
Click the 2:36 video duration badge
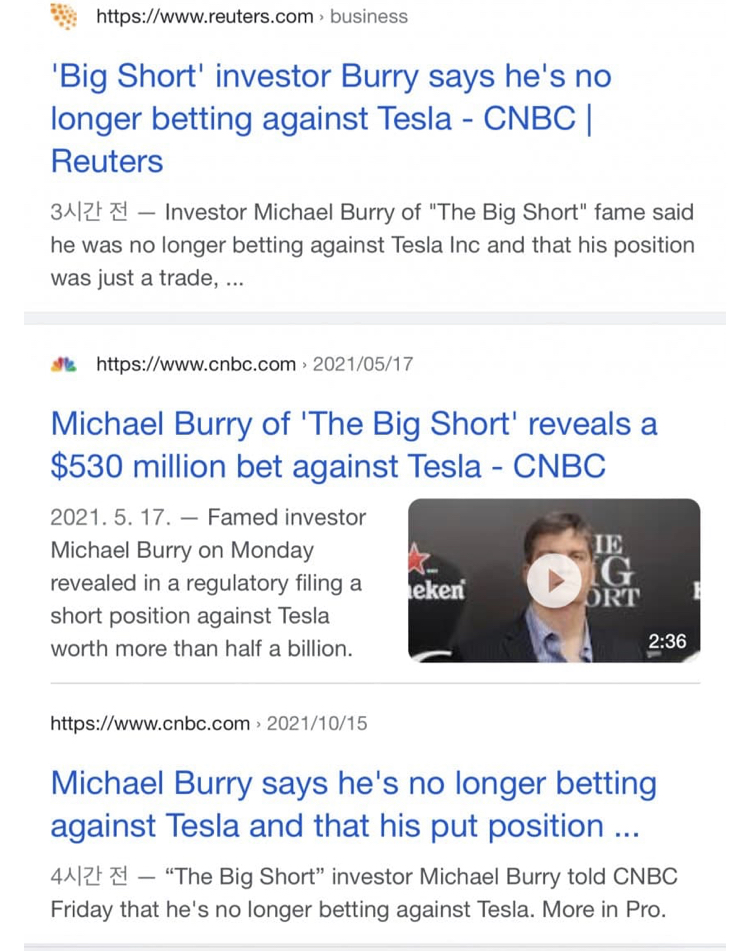[667, 641]
